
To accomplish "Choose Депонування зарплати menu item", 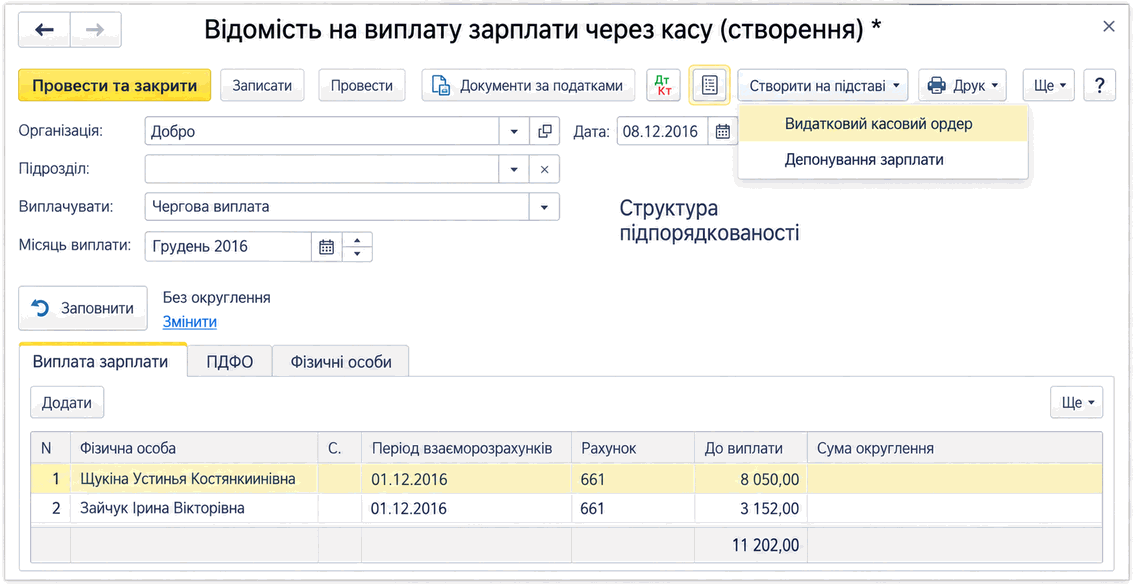I will coord(883,160).
